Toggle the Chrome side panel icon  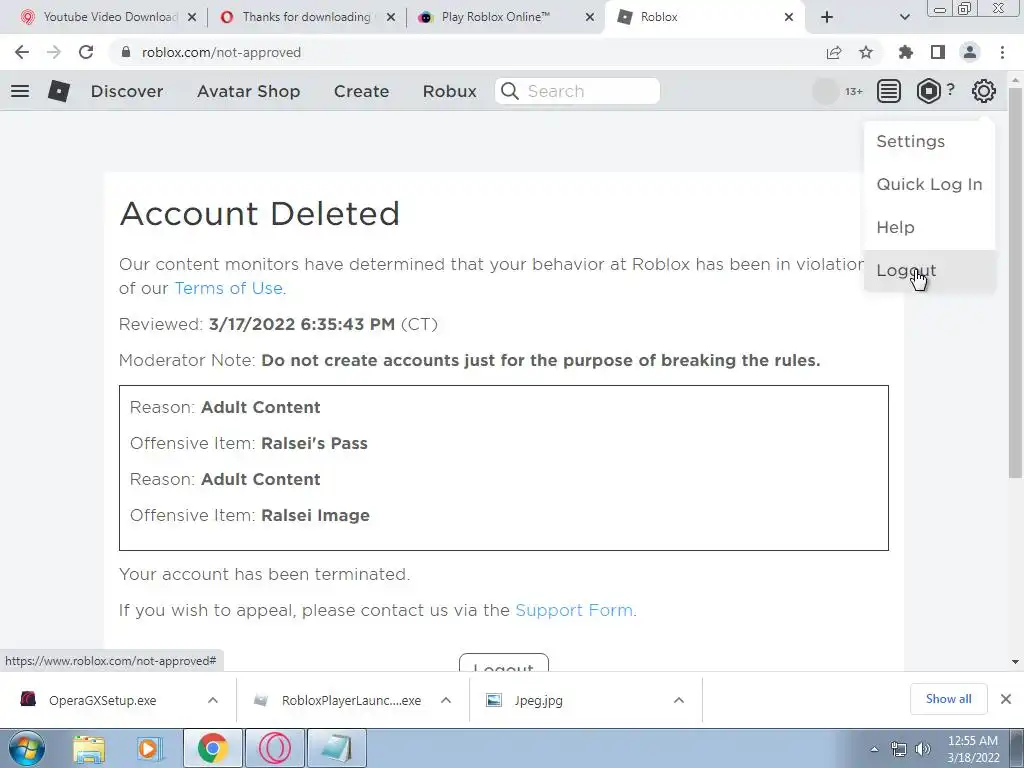pyautogui.click(x=938, y=52)
